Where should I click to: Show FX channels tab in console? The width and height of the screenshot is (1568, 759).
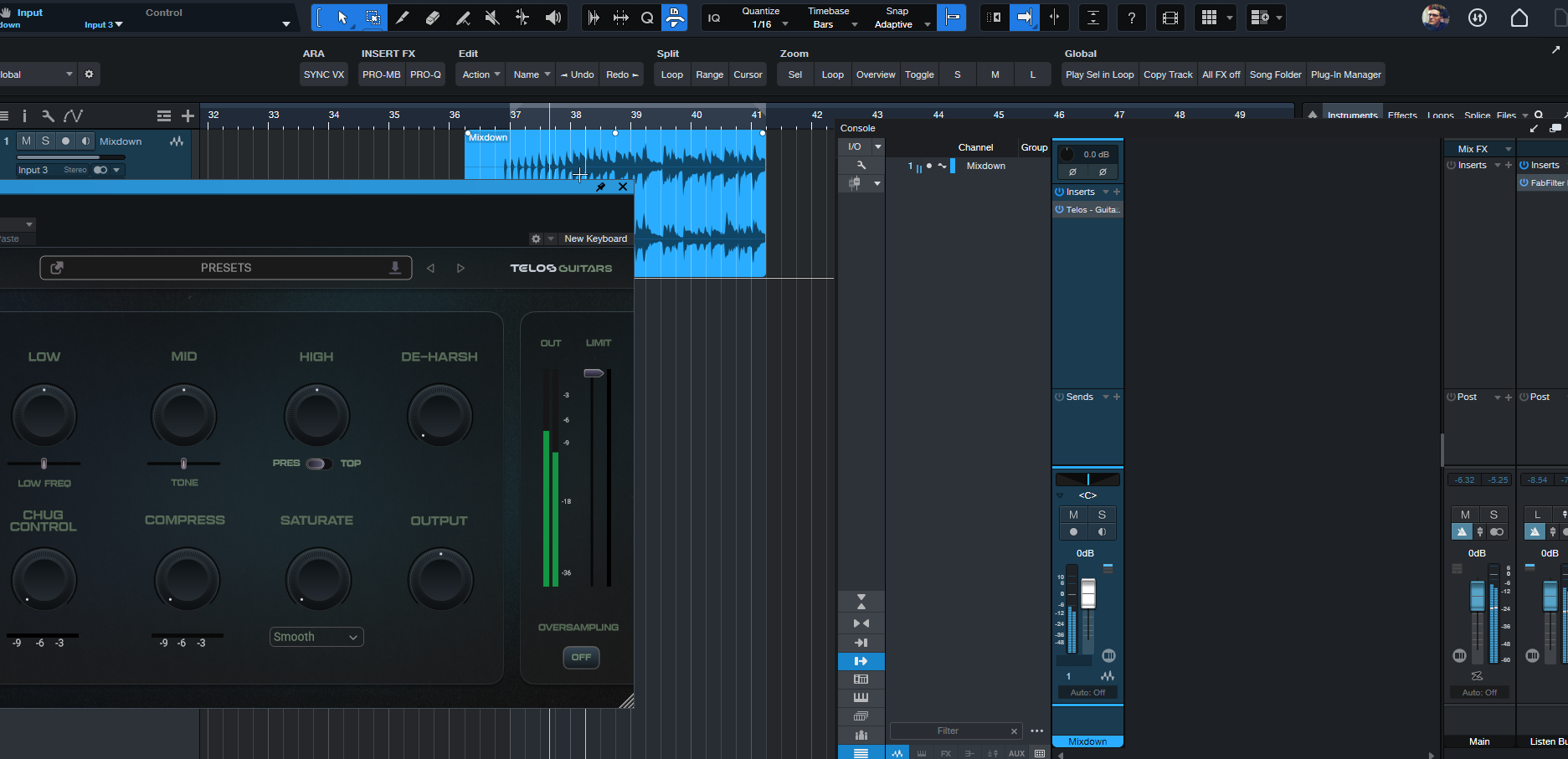pyautogui.click(x=946, y=753)
